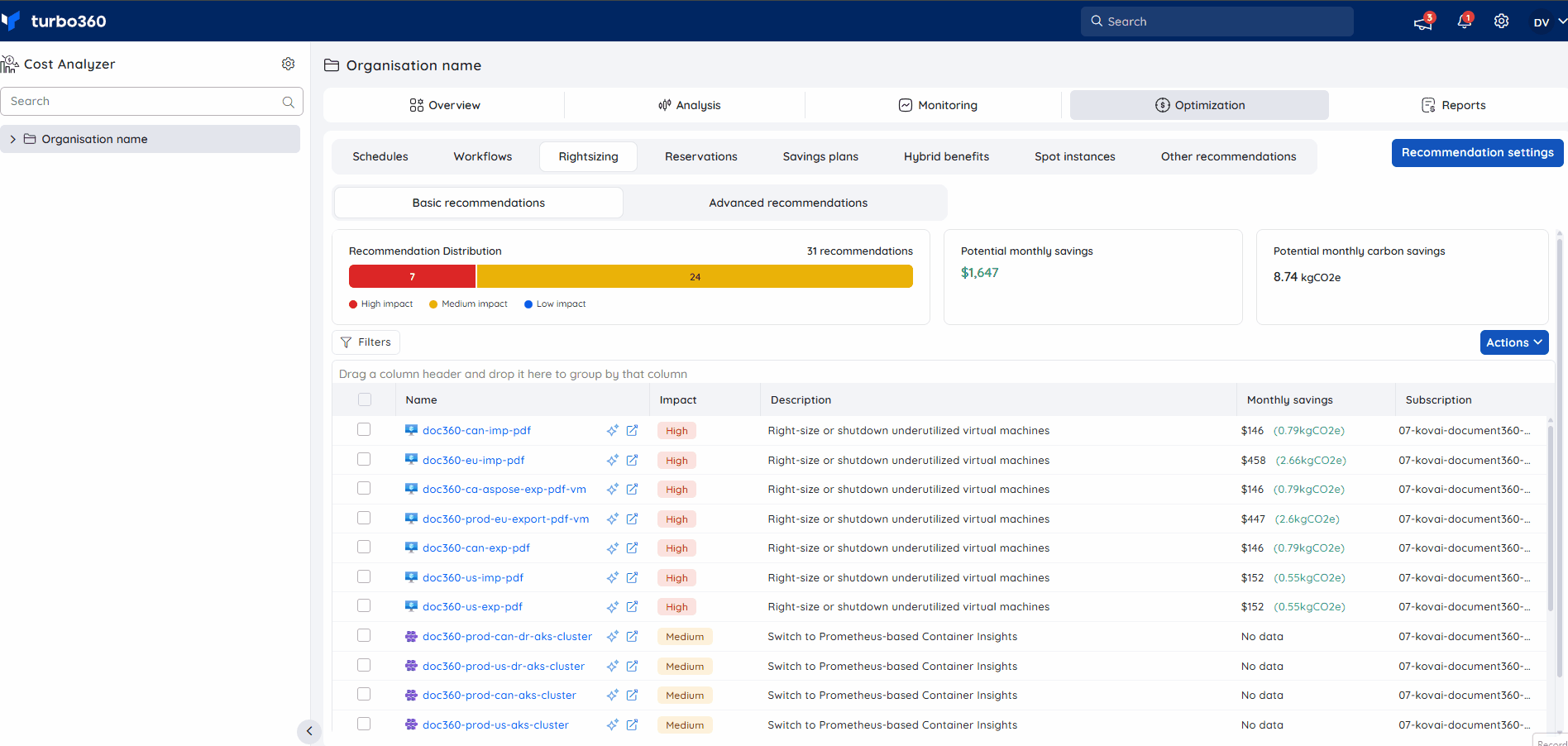Open settings gear in top bar

point(1501,22)
